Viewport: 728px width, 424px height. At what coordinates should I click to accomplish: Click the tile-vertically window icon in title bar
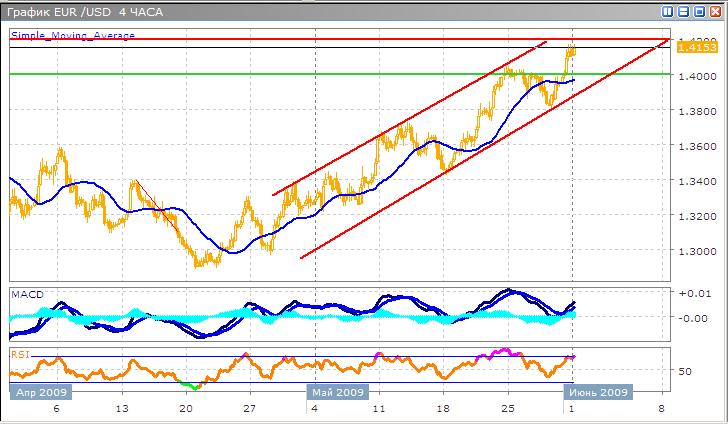668,12
